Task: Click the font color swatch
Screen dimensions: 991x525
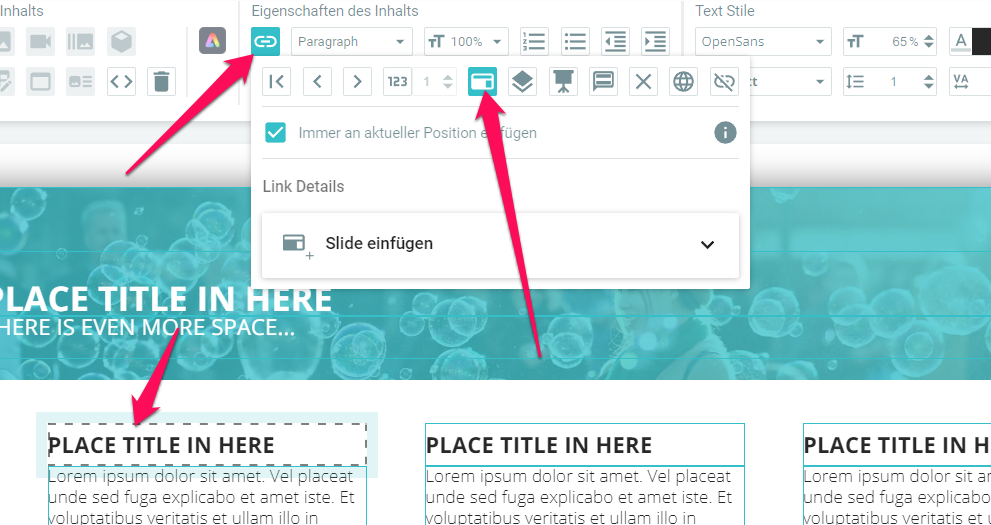Action: tap(970, 42)
